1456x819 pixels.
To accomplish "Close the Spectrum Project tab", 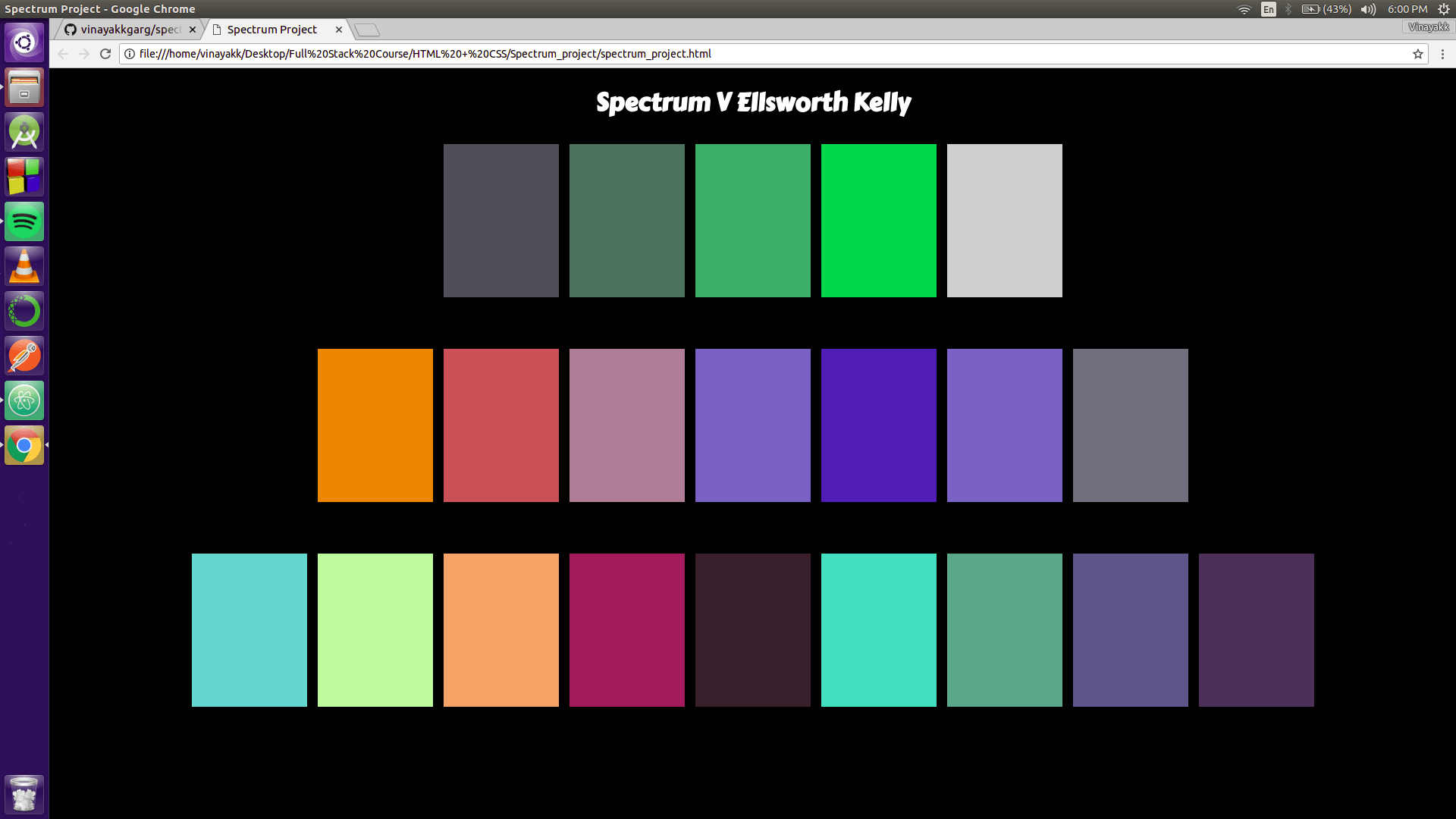I will tap(339, 30).
